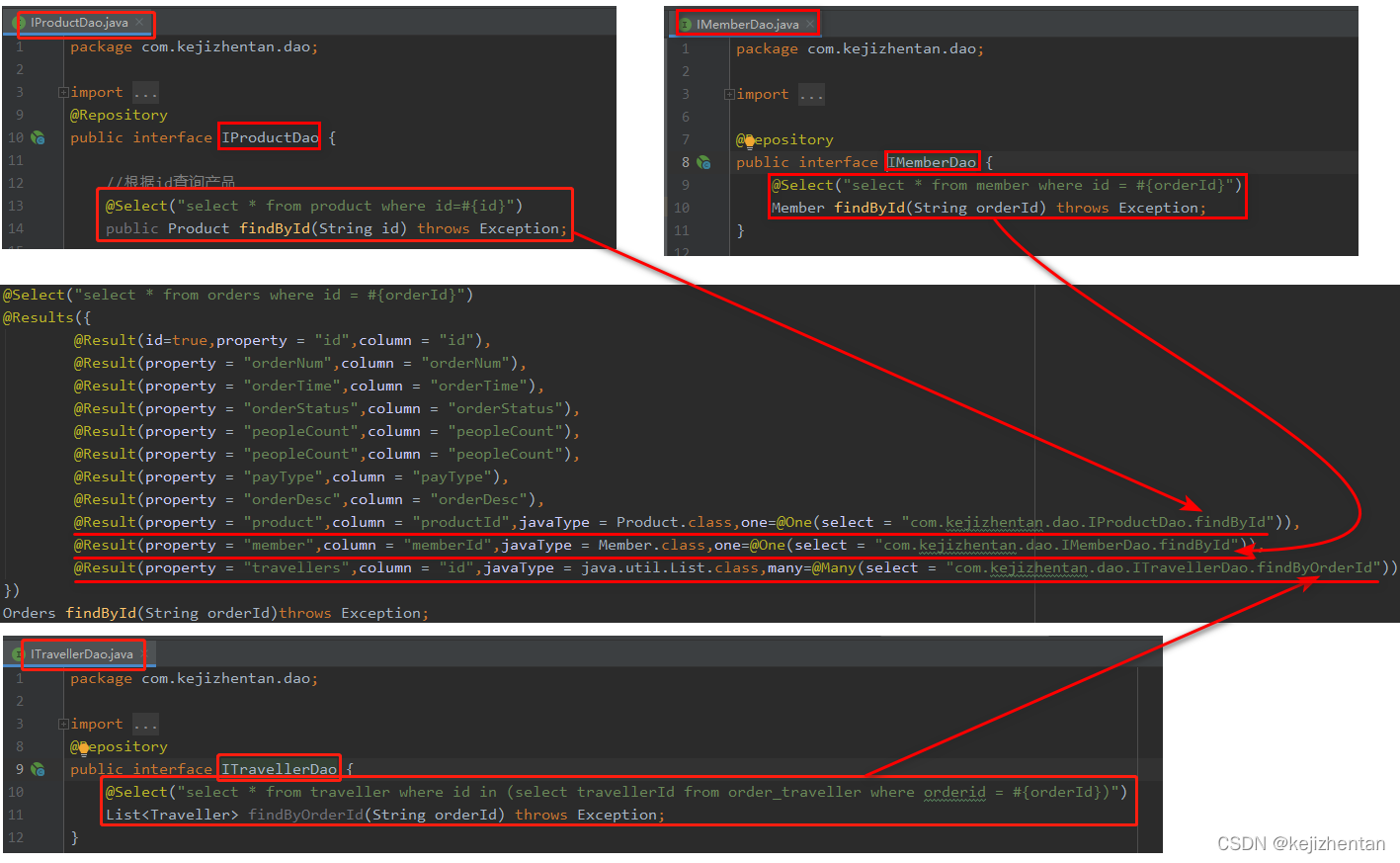The height and width of the screenshot is (863, 1400).
Task: Click 'java.util.List.class' in travellers @Result
Action: (x=670, y=567)
